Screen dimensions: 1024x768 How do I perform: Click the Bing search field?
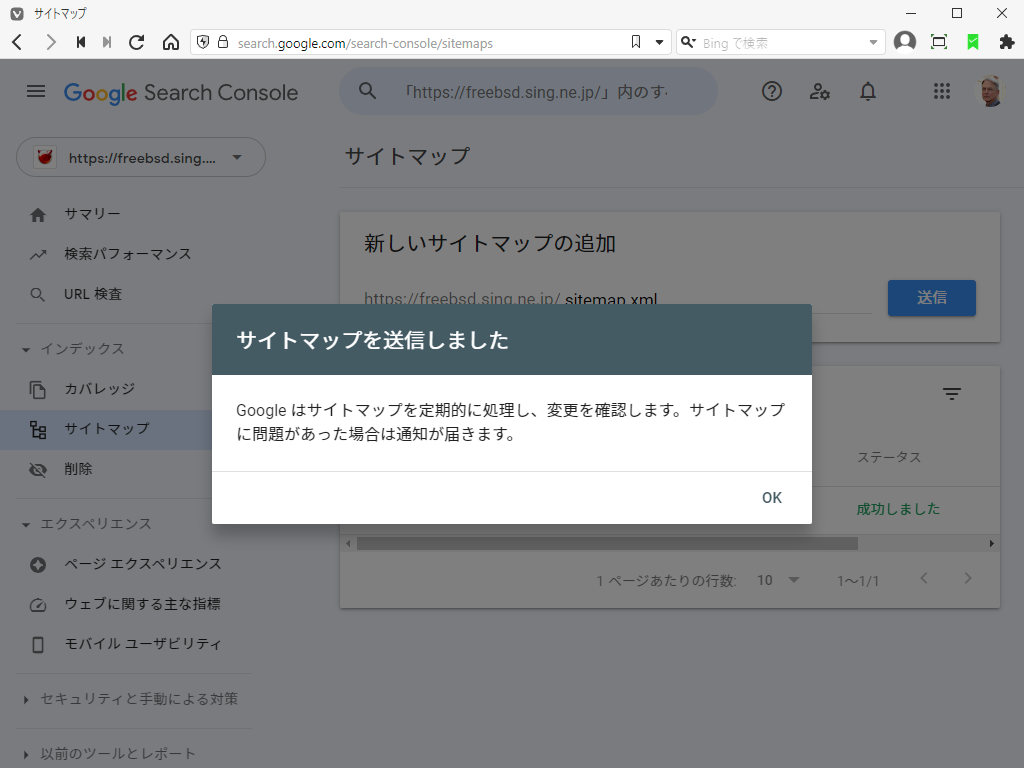[x=782, y=43]
